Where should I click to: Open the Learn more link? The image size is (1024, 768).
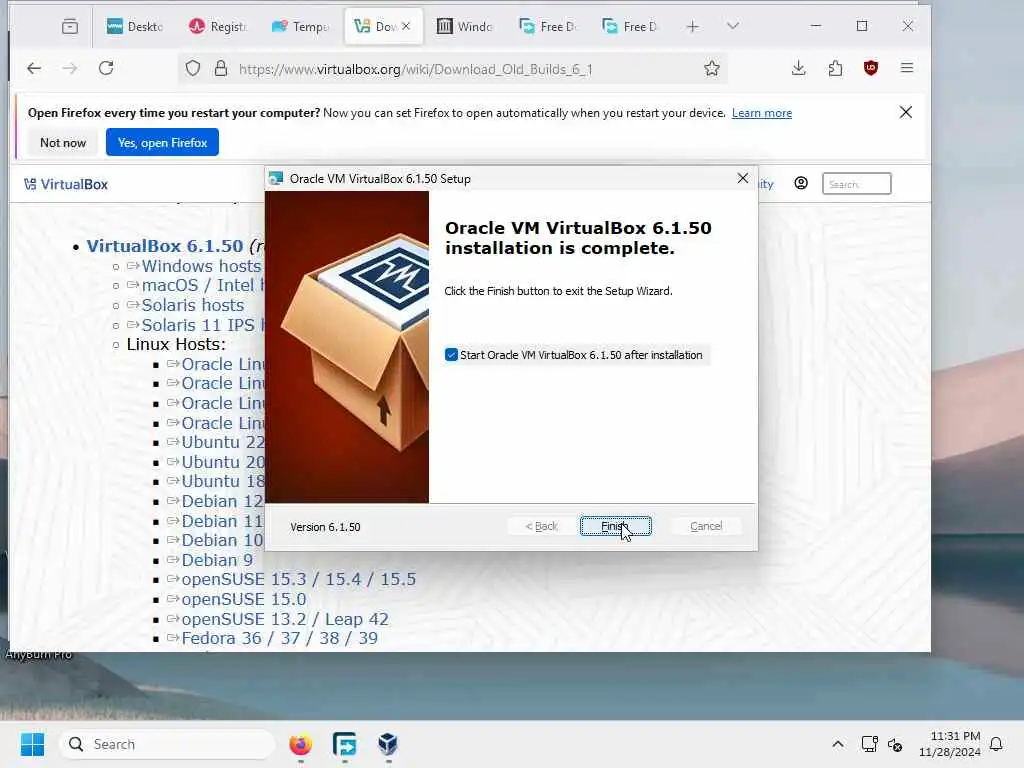click(x=761, y=113)
